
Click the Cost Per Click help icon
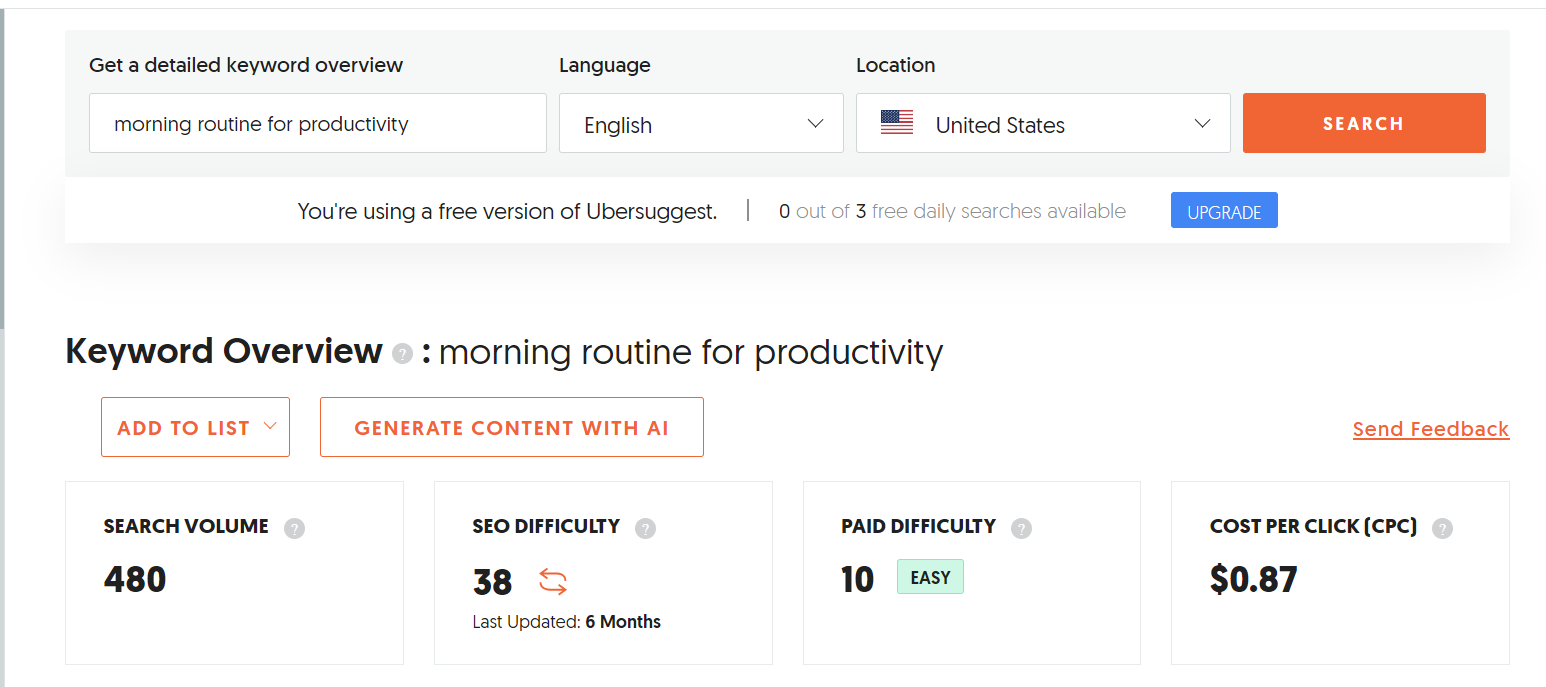(x=1442, y=528)
